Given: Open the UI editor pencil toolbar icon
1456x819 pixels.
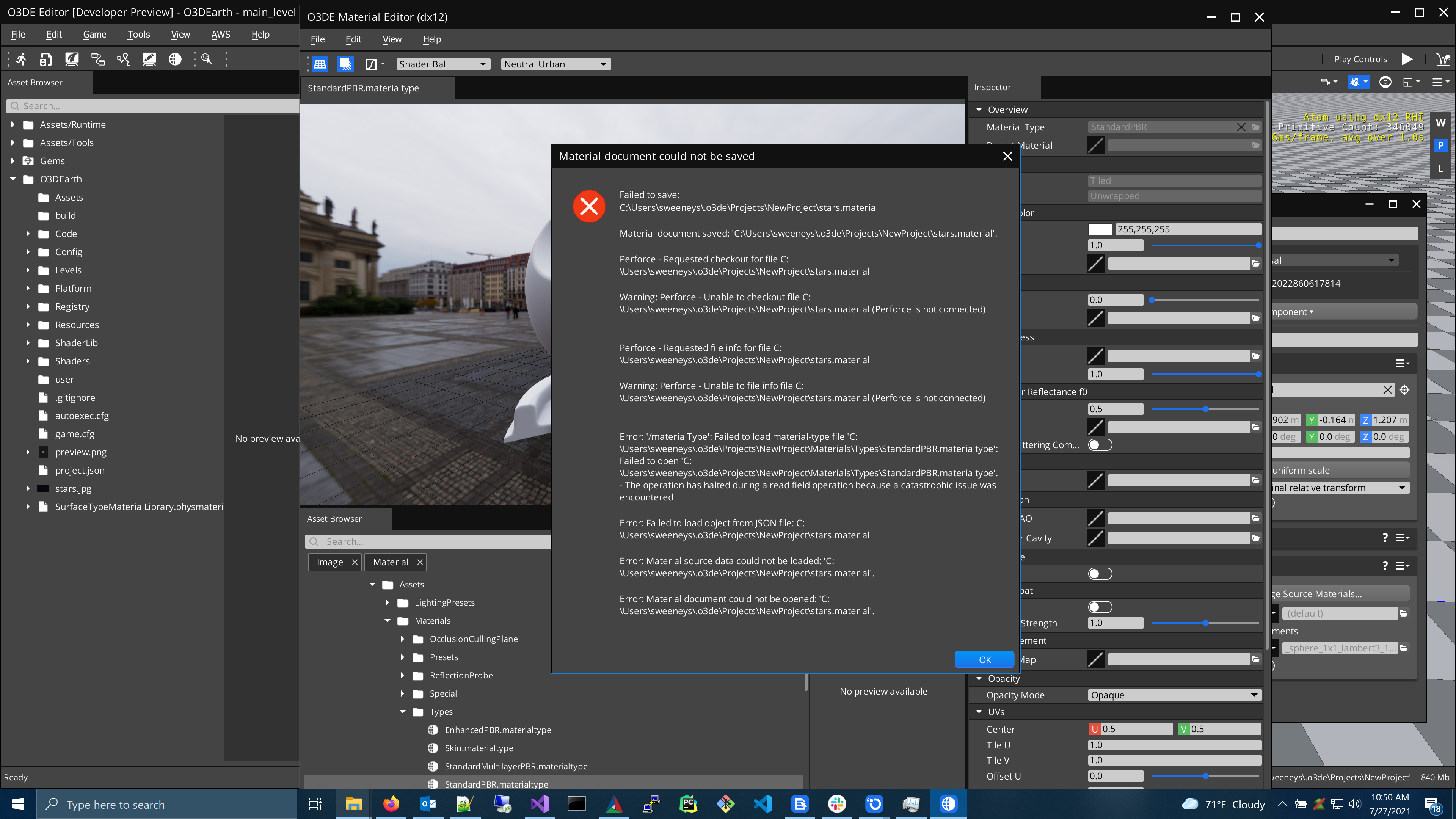Looking at the screenshot, I should coord(149,59).
